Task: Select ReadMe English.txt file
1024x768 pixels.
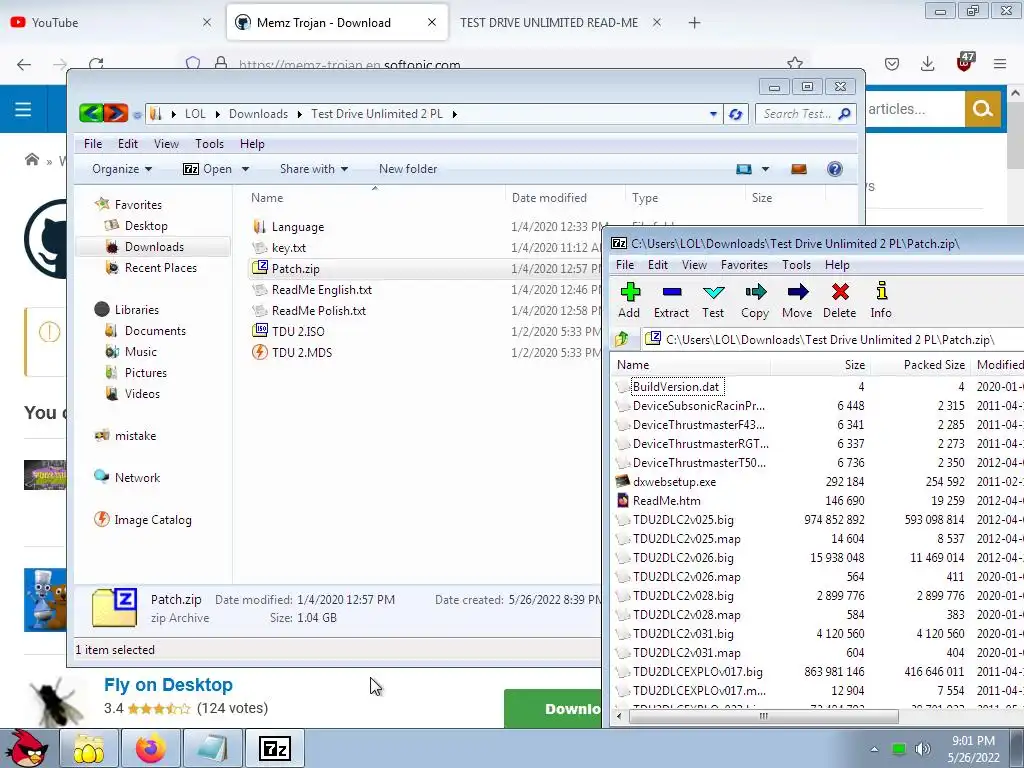Action: (x=321, y=290)
